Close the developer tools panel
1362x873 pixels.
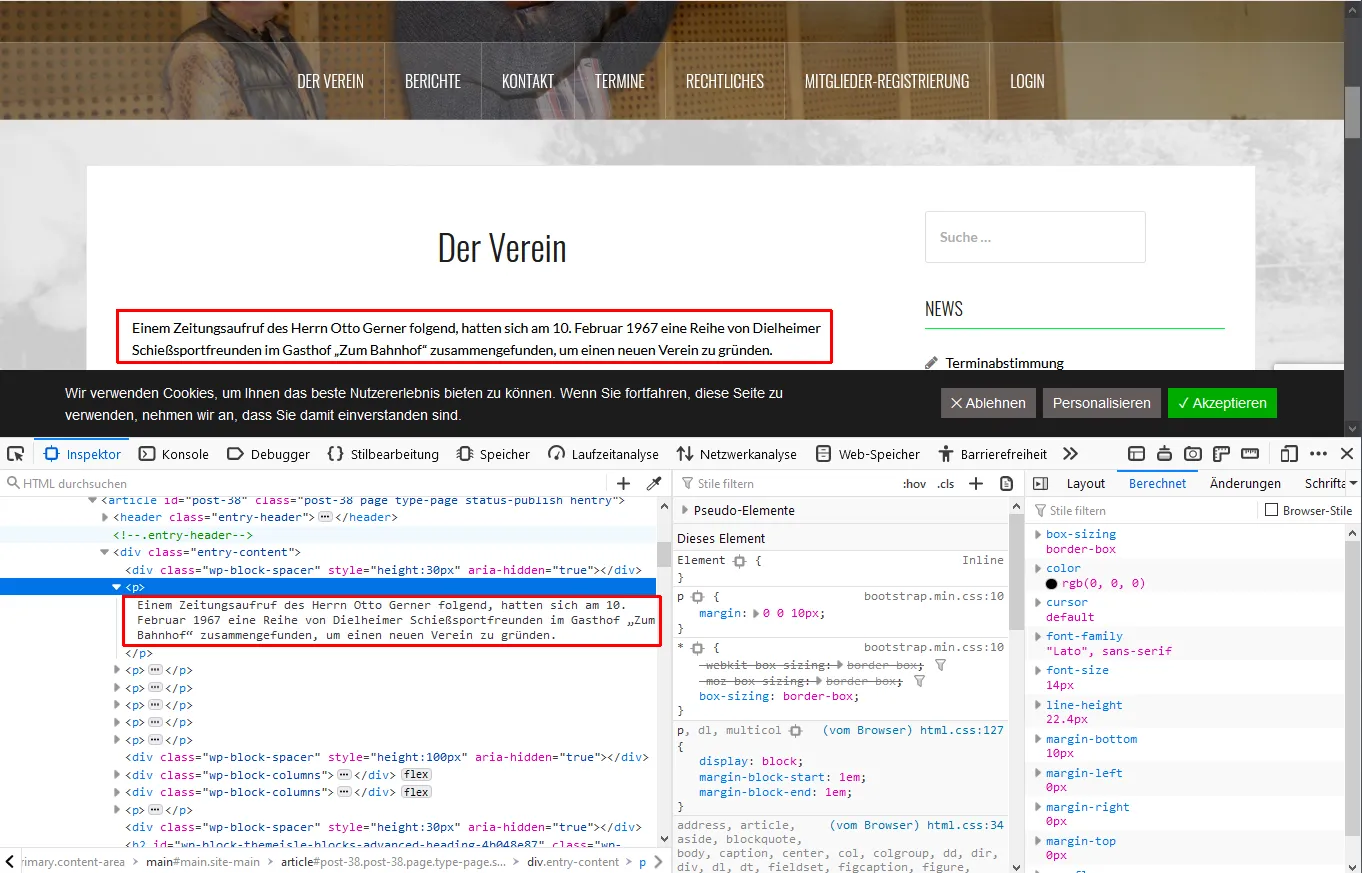pyautogui.click(x=1347, y=454)
